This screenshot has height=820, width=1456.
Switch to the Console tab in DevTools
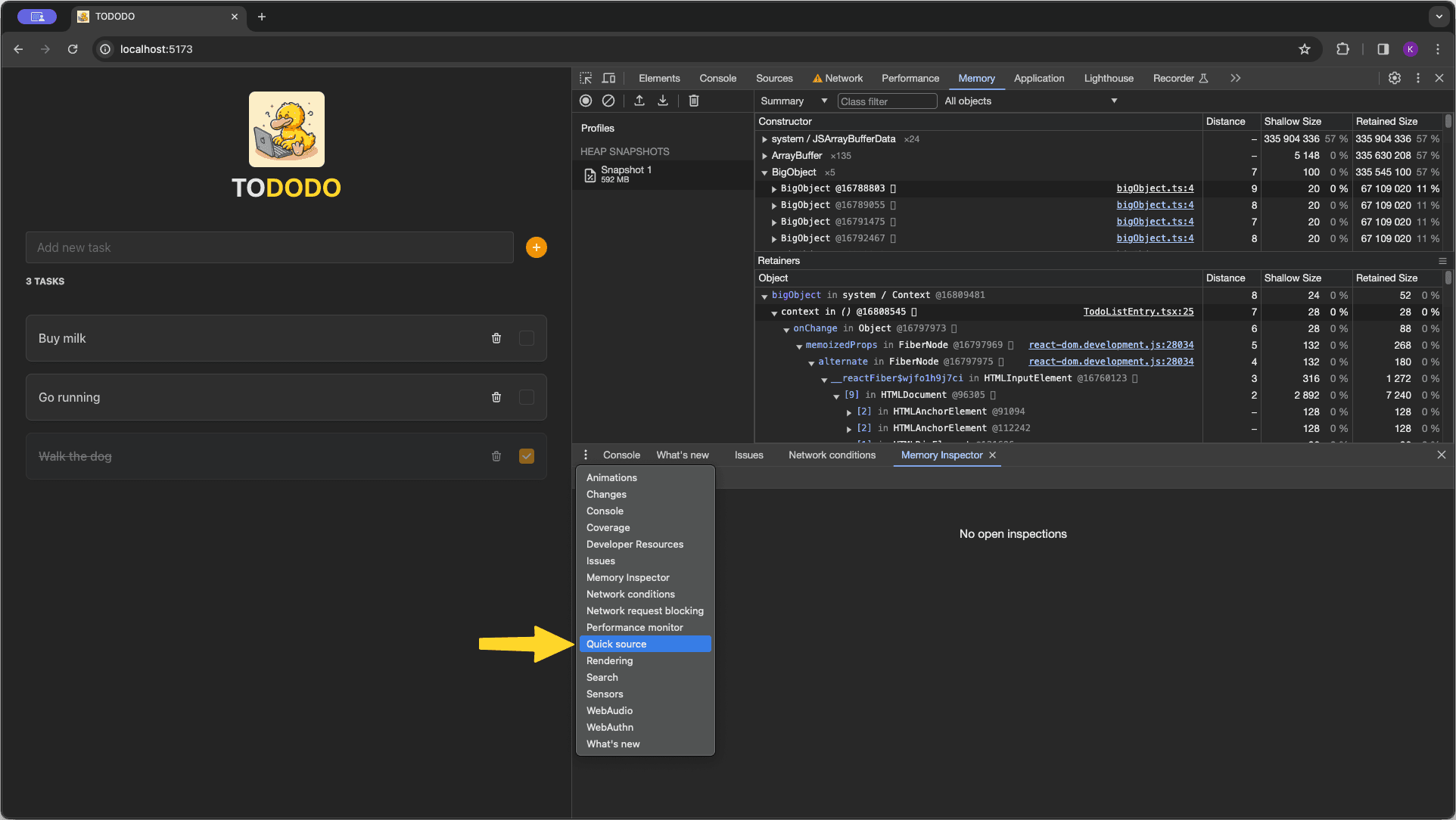(717, 78)
